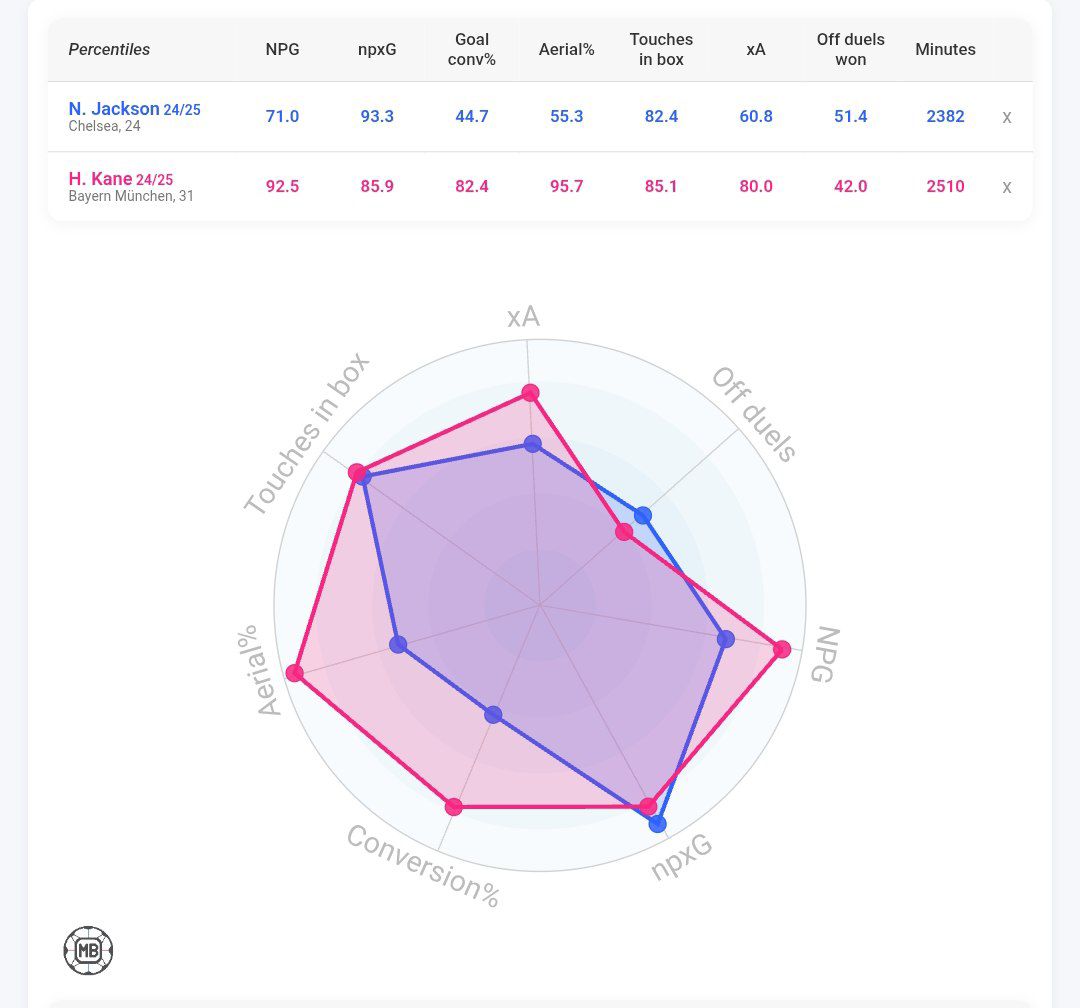Click Jackson's 2382 minutes value
The width and height of the screenshot is (1080, 1008).
point(945,117)
